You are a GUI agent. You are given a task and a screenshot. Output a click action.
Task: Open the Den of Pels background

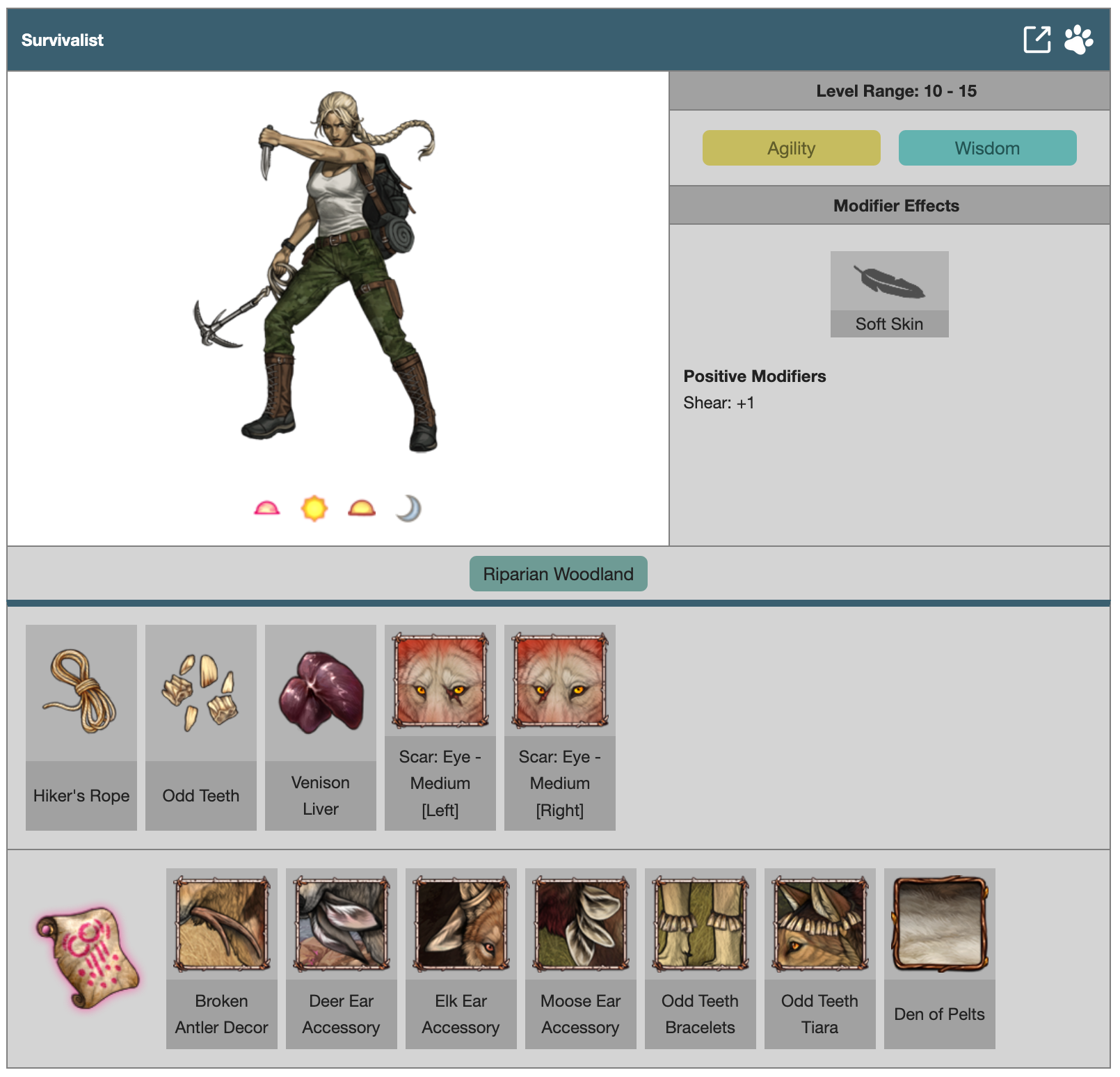click(940, 958)
